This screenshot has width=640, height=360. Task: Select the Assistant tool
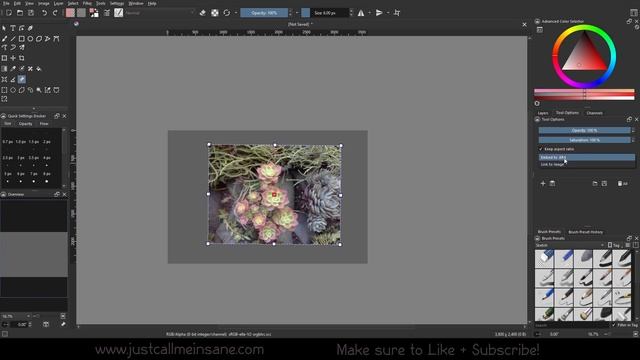click(4, 79)
